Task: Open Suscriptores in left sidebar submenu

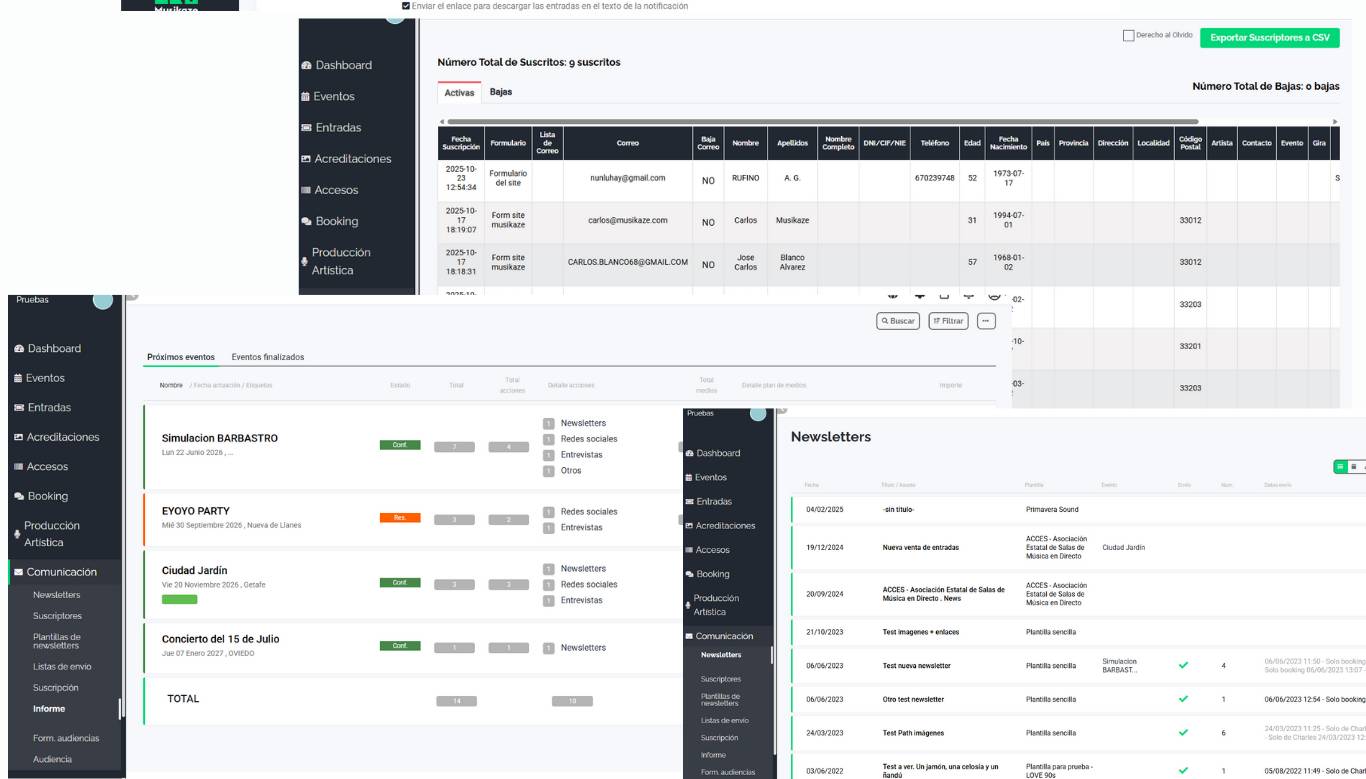Action: click(x=57, y=616)
